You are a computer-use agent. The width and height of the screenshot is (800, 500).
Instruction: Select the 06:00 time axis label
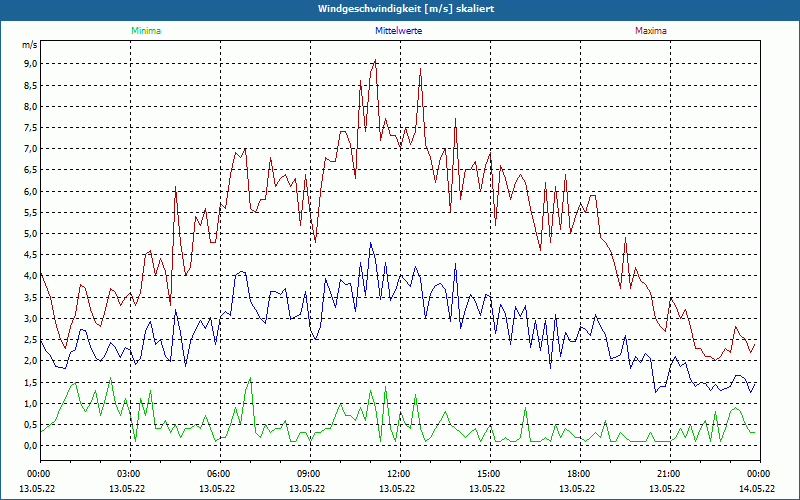pyautogui.click(x=218, y=474)
